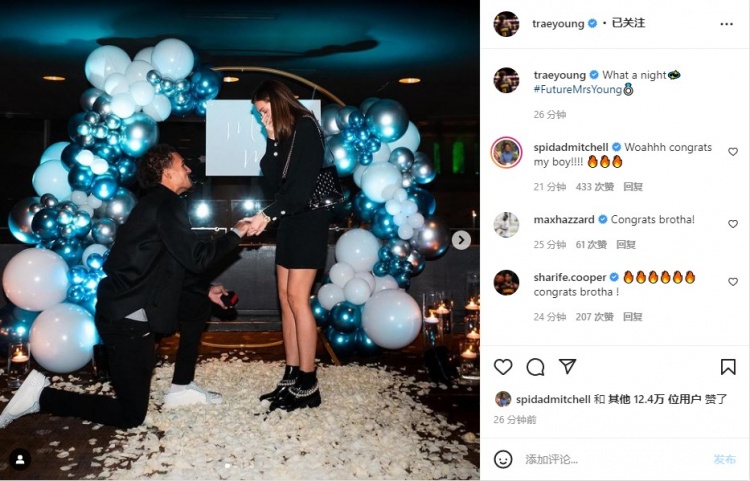Image resolution: width=750 pixels, height=481 pixels.
Task: Click 回复 under spidadmitchell's comment
Action: 633,186
